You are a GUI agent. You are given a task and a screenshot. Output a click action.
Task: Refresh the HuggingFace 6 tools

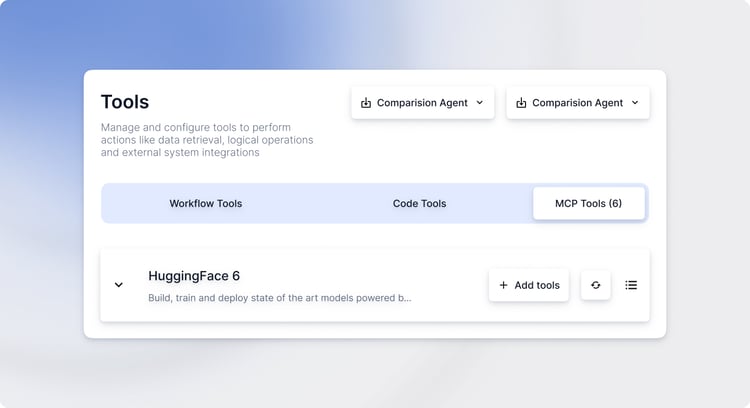click(596, 285)
